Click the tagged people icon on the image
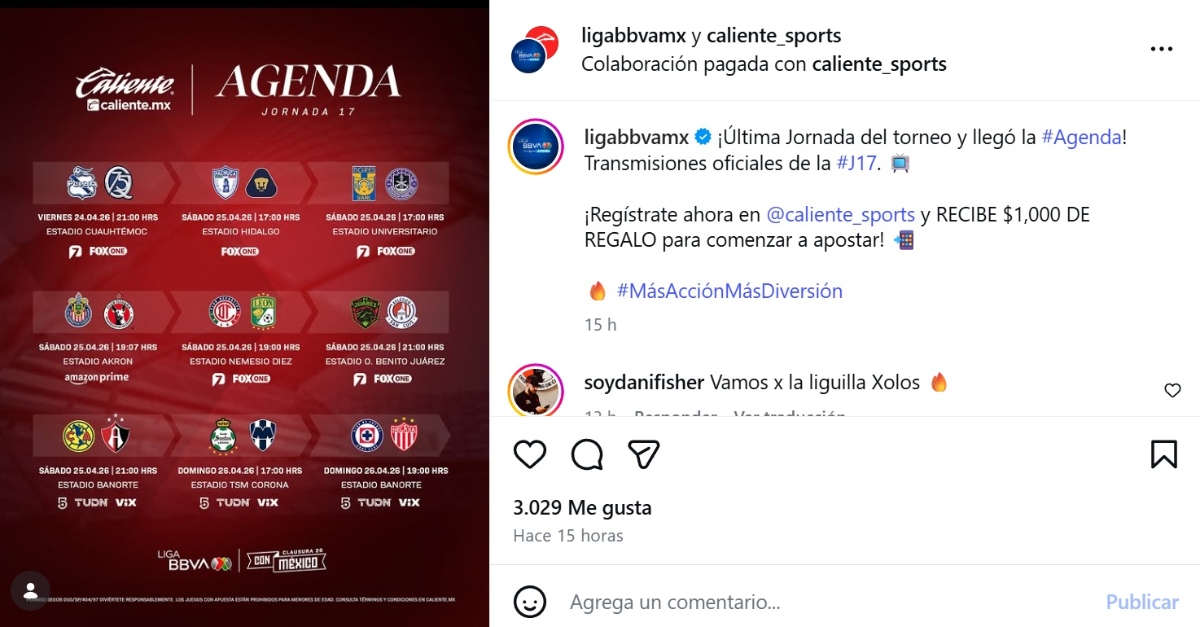This screenshot has height=627, width=1200. click(30, 590)
